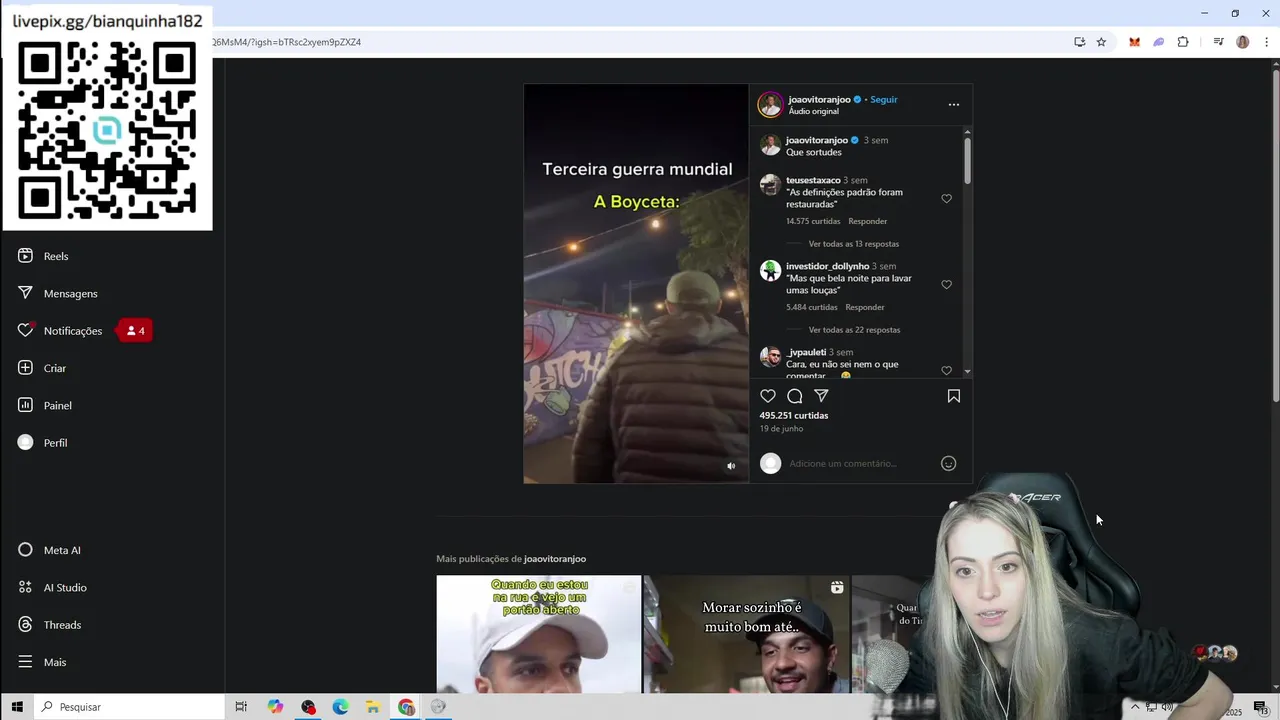Reply to investidor_dollynho's comment
The width and height of the screenshot is (1280, 720).
pos(864,307)
